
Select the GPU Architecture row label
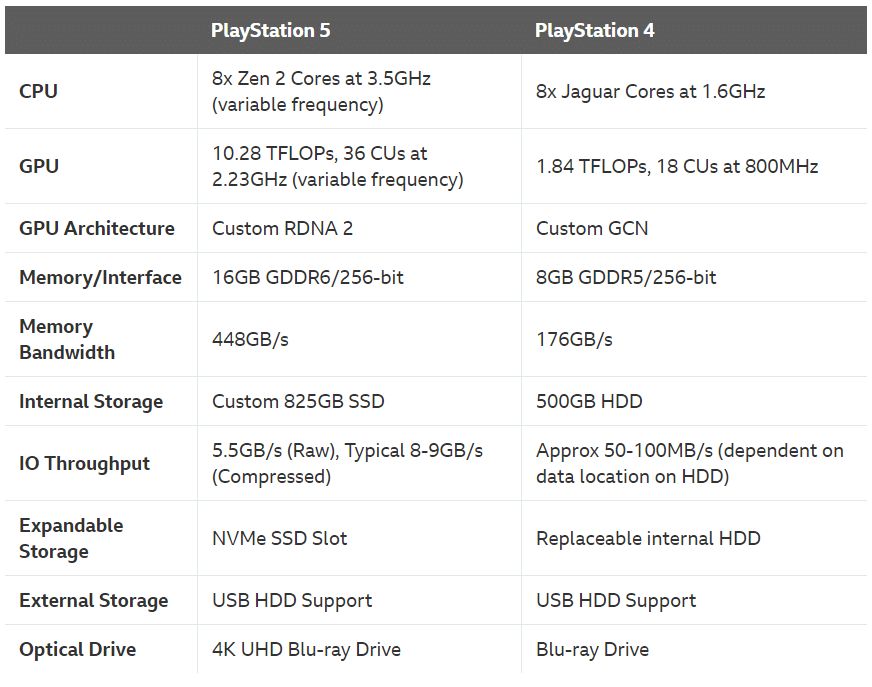[97, 228]
